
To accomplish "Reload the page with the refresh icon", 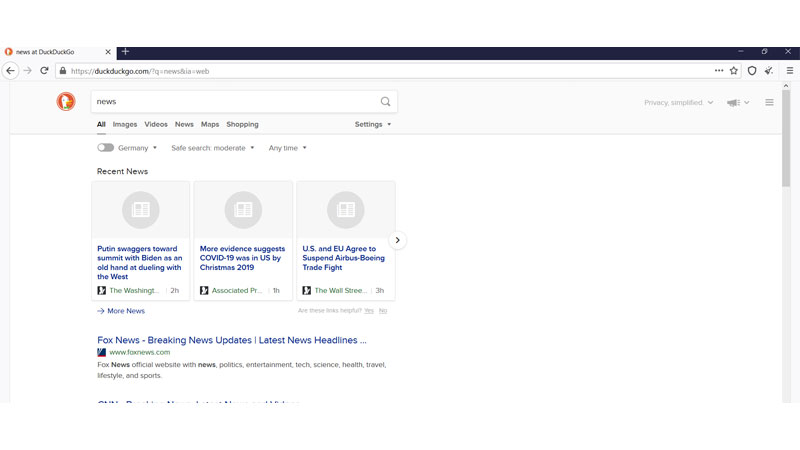I will click(44, 71).
